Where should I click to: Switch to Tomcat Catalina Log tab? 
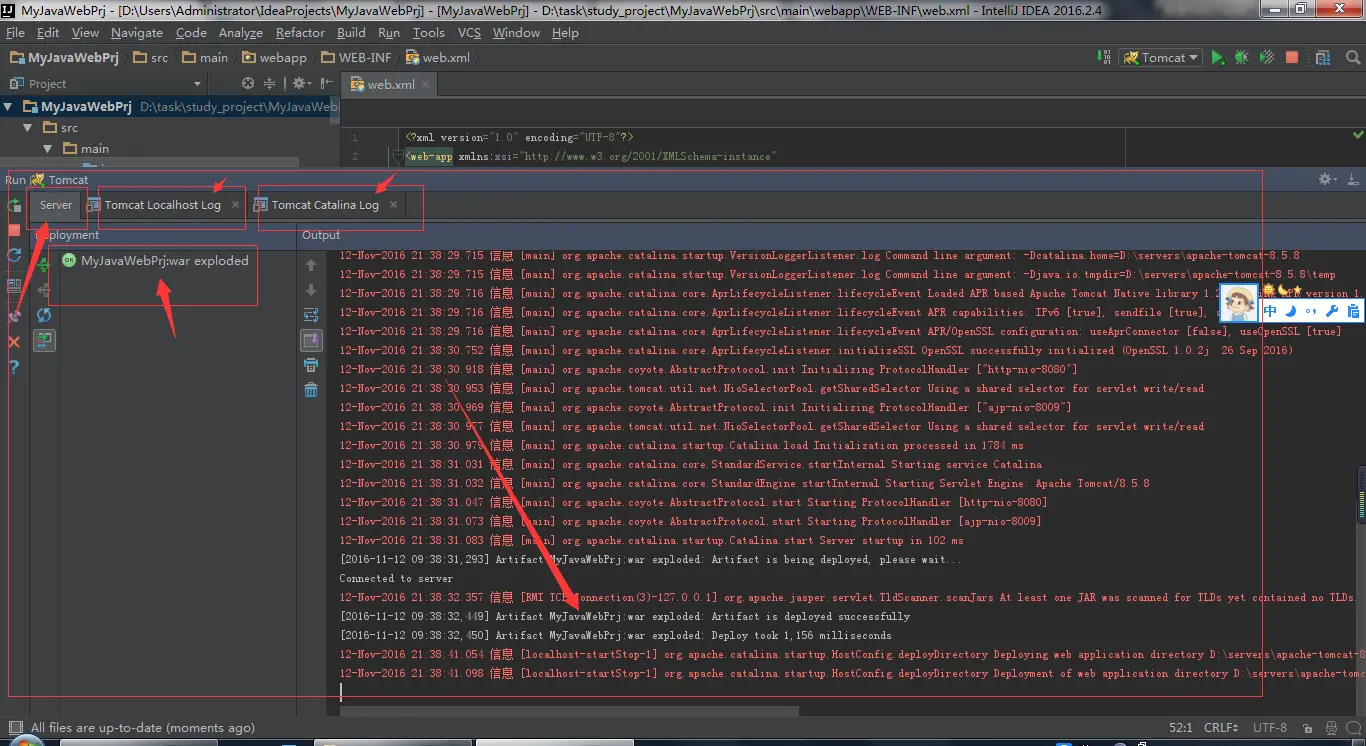tap(325, 205)
